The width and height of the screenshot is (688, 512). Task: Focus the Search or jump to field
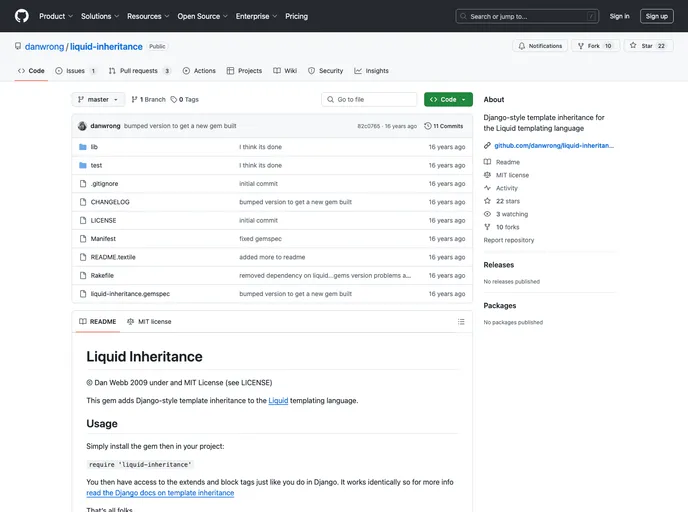(527, 16)
